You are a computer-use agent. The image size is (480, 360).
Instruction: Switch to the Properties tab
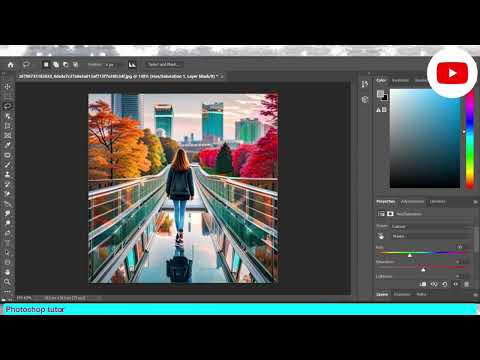point(386,202)
